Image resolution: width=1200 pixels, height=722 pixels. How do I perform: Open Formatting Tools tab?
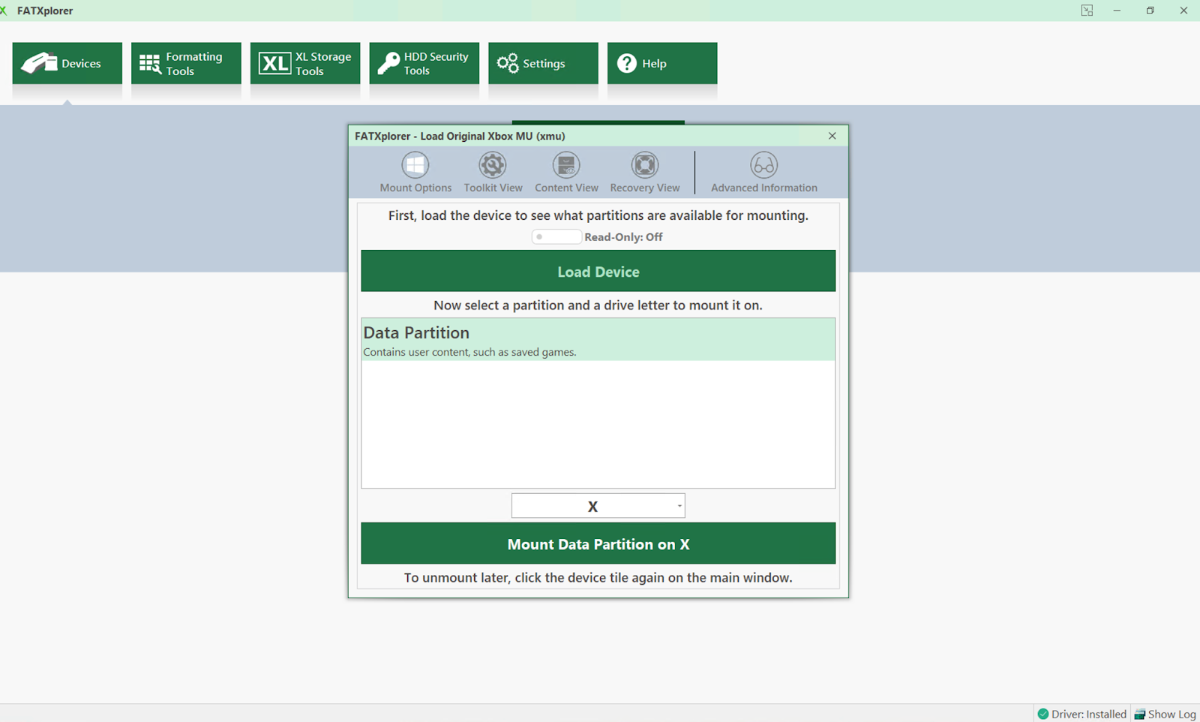coord(186,63)
